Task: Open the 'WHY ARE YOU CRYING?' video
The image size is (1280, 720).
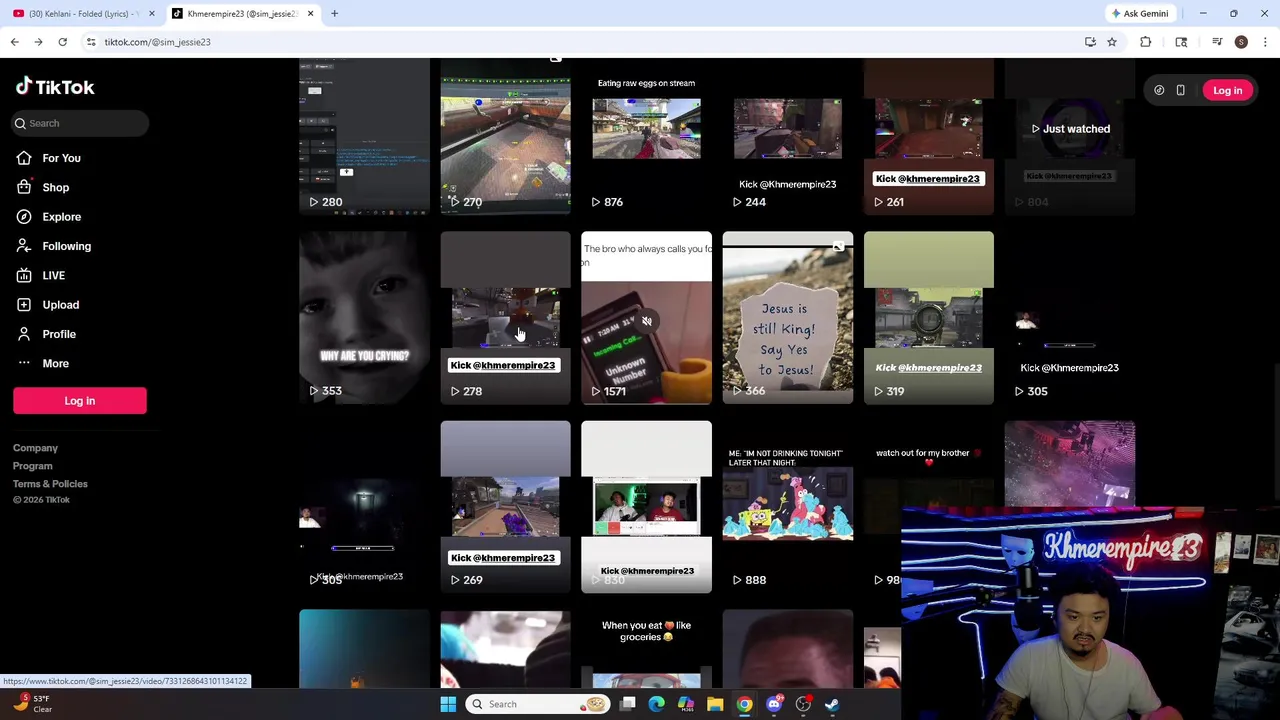Action: click(364, 318)
